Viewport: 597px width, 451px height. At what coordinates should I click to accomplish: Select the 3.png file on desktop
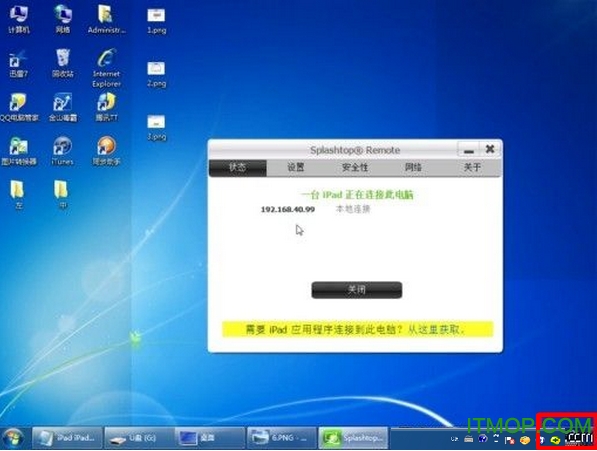click(x=156, y=127)
